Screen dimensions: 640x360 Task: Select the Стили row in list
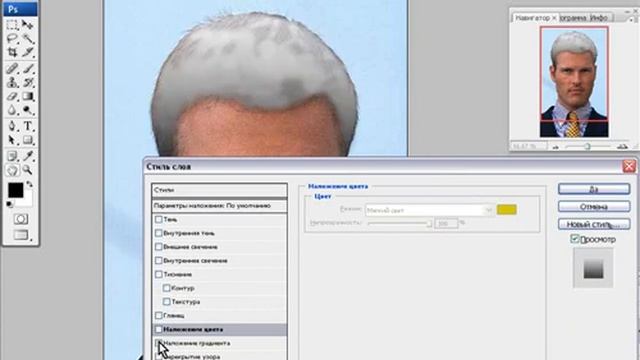tap(219, 190)
